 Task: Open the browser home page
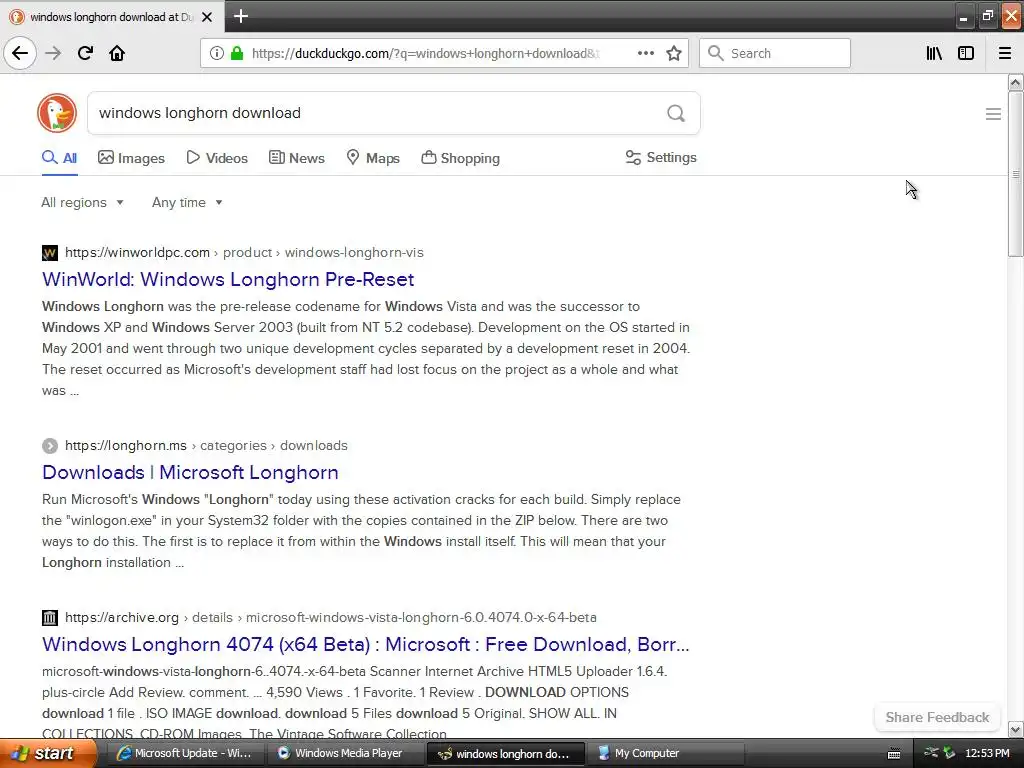point(117,53)
